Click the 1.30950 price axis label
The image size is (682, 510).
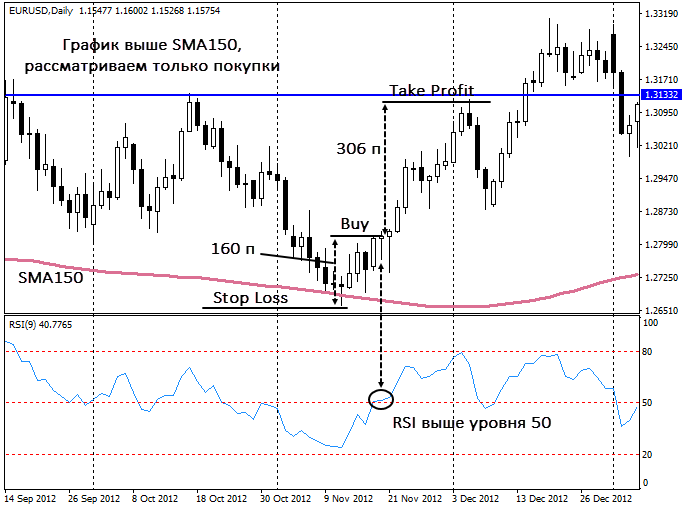(662, 113)
